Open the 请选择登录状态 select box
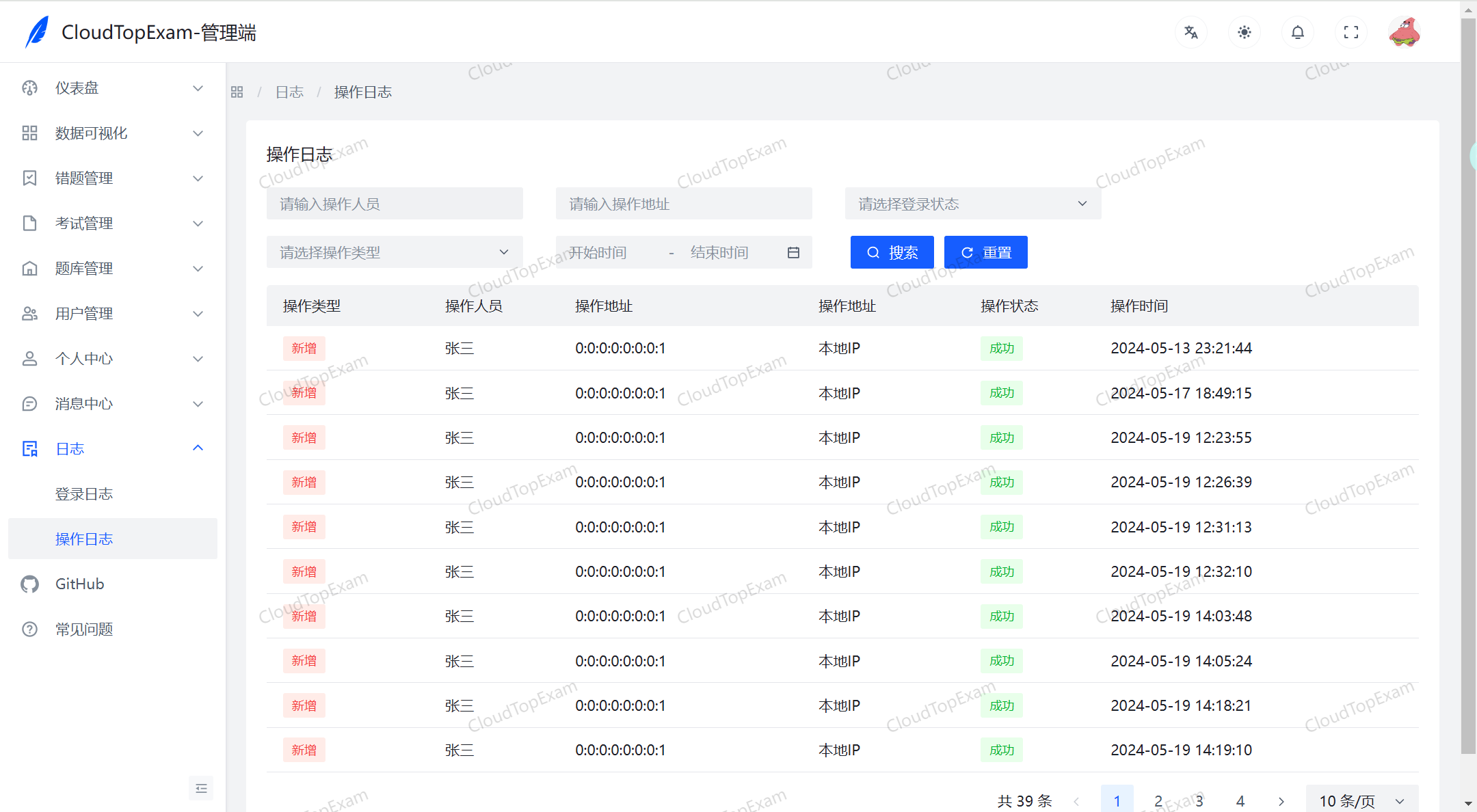The image size is (1477, 812). pyautogui.click(x=972, y=203)
